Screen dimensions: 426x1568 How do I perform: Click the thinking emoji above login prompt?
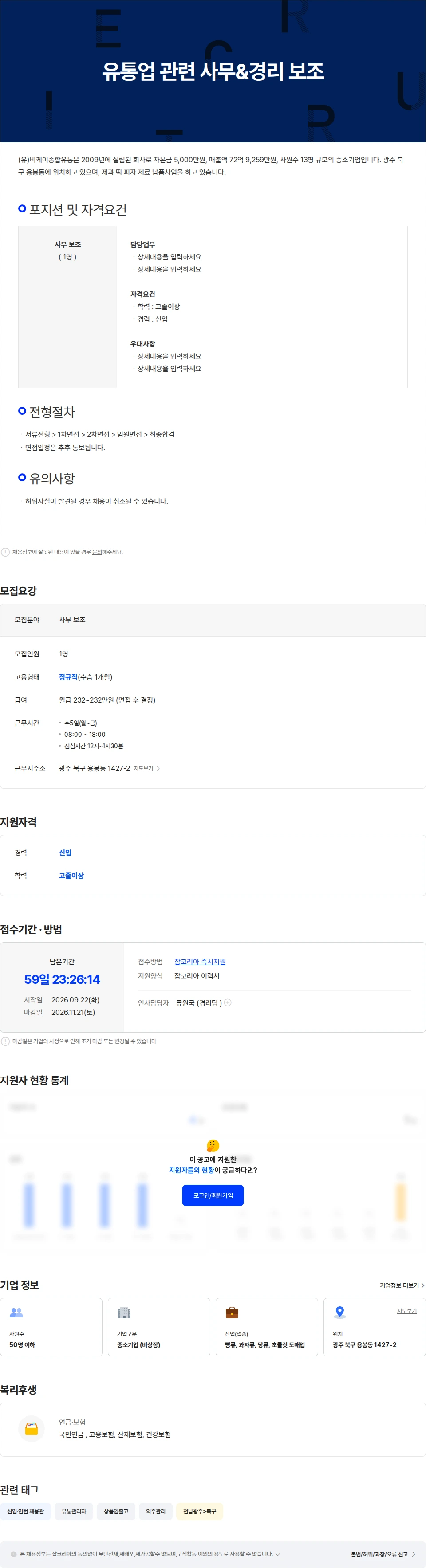213,1145
